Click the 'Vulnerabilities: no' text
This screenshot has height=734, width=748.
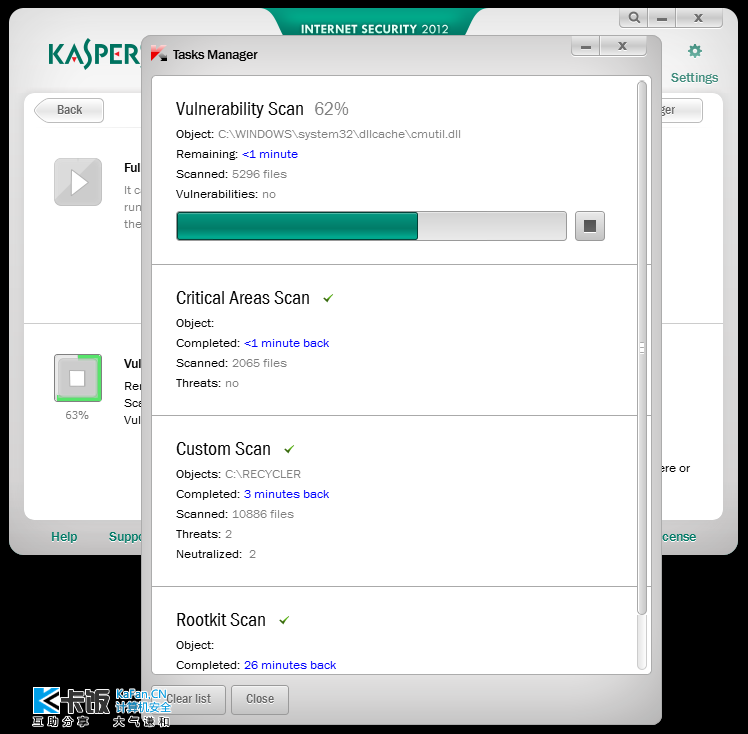(x=226, y=194)
